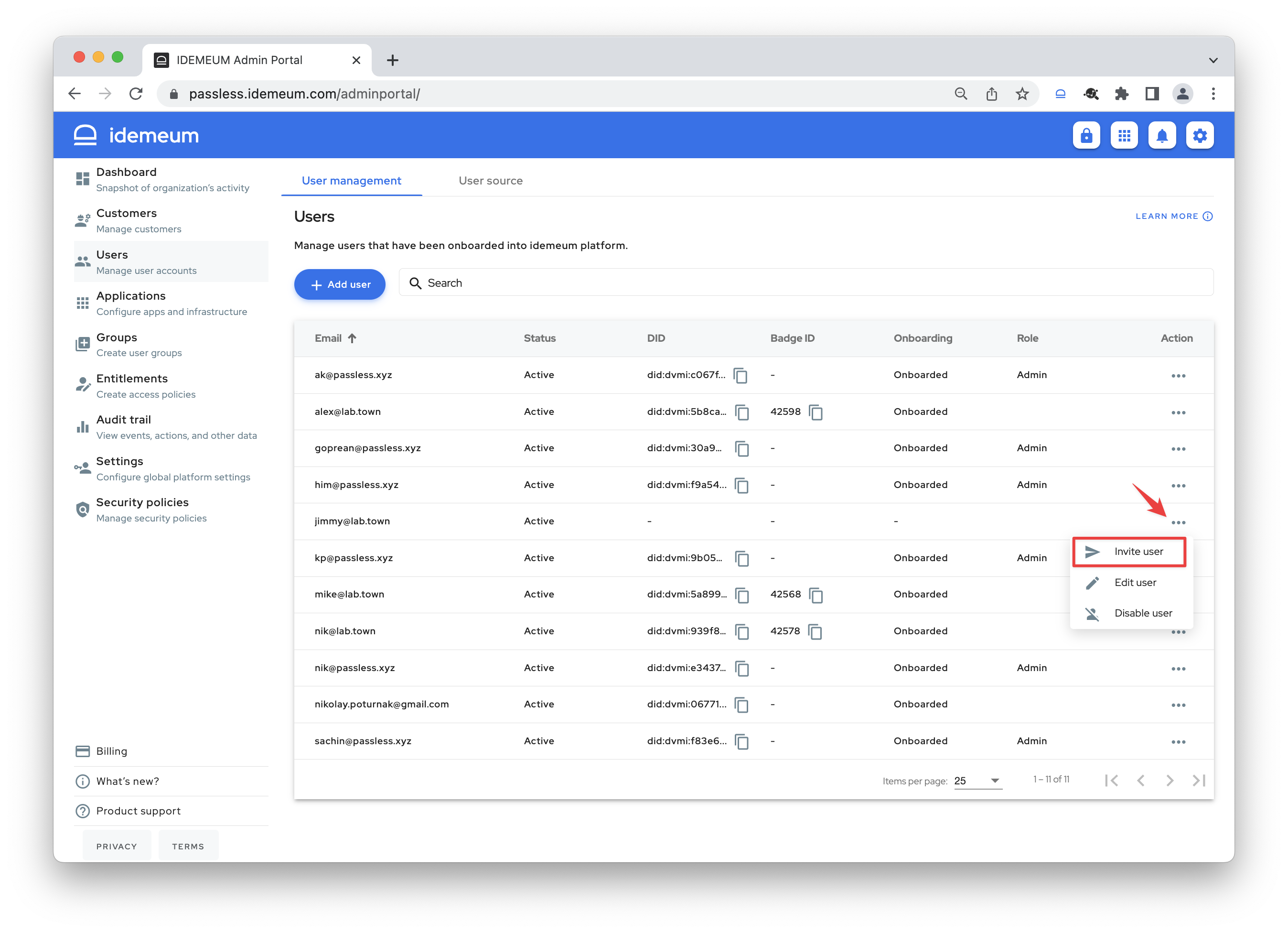Open What's new? in sidebar
The width and height of the screenshot is (1288, 933).
click(171, 781)
